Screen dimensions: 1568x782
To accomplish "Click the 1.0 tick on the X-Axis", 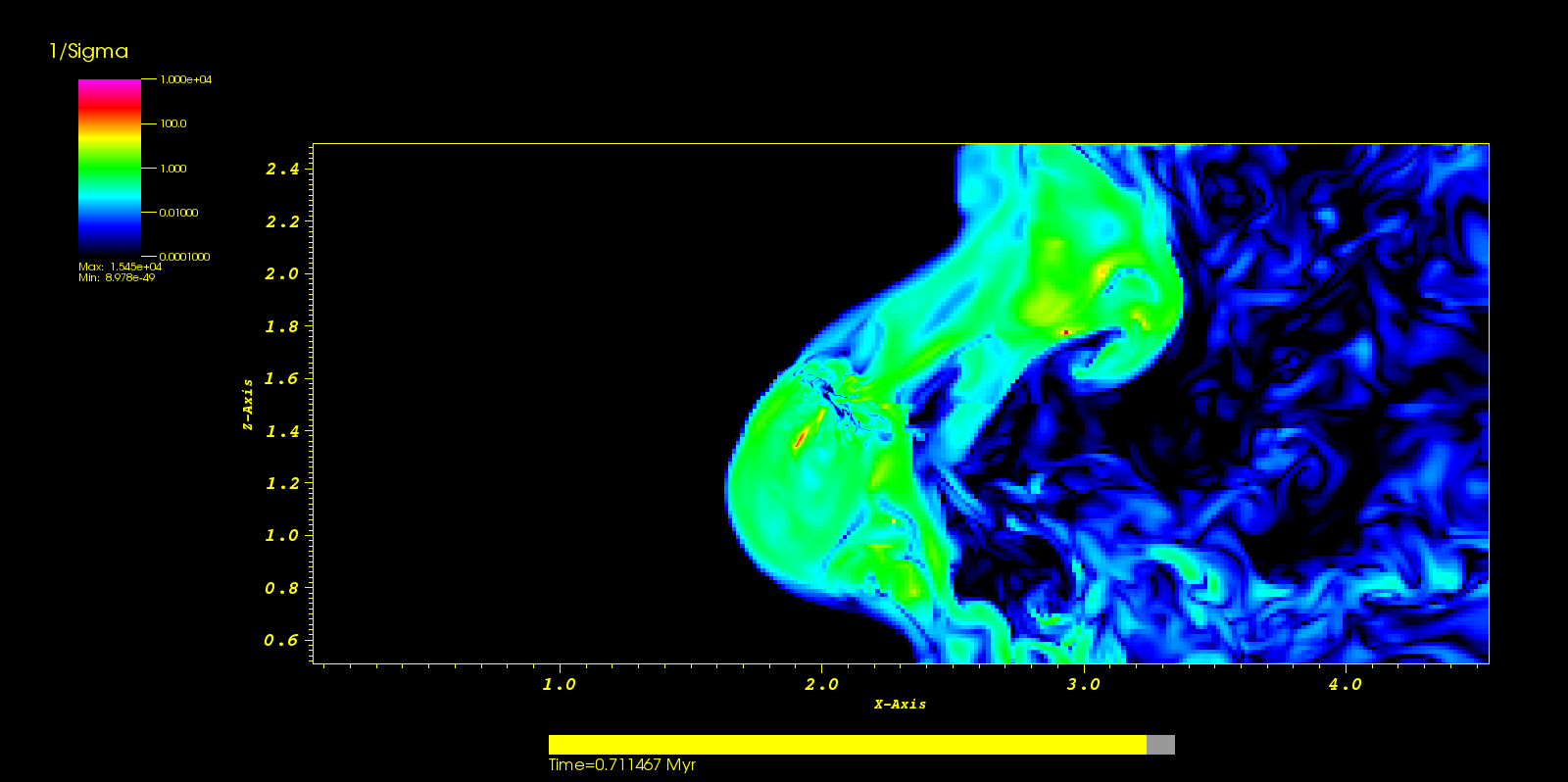I will pos(559,685).
